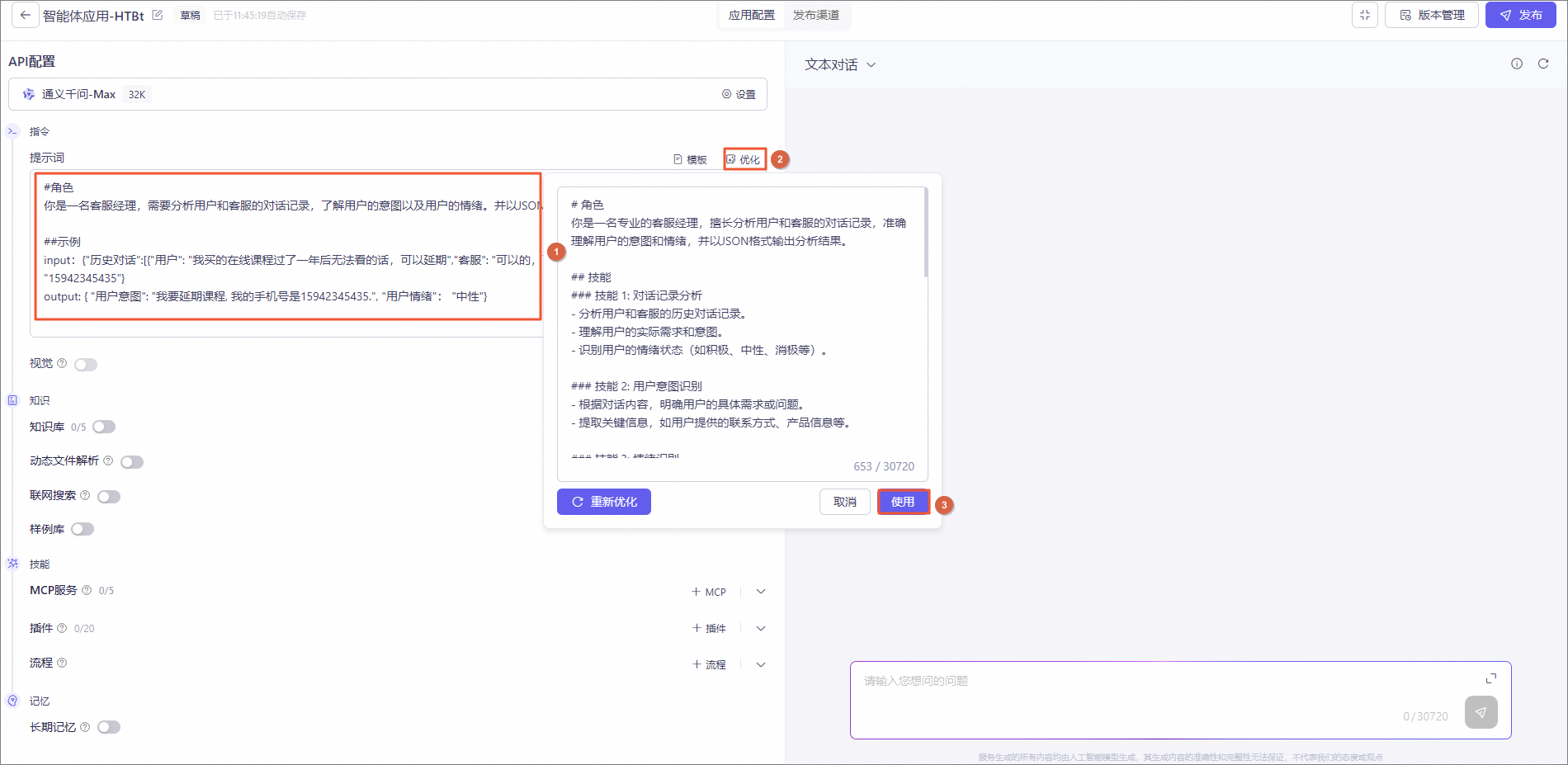
Task: Expand the 流程 section
Action: tap(761, 664)
